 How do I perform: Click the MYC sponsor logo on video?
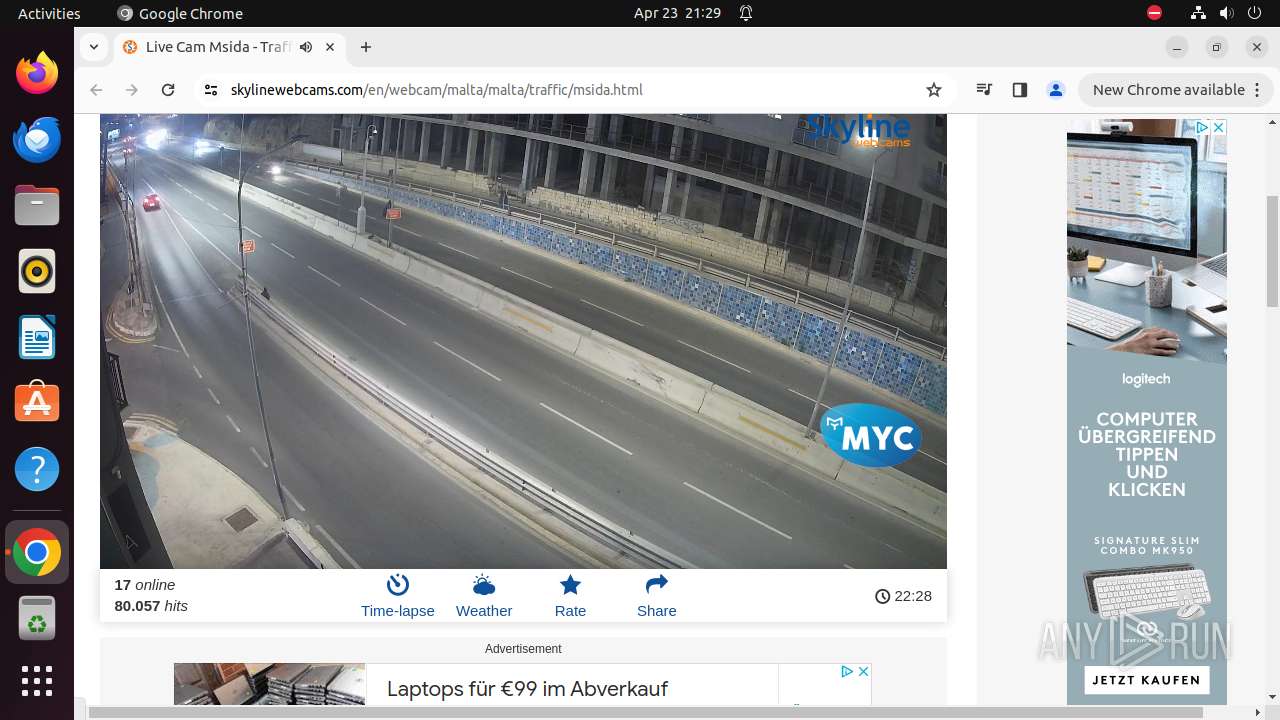pos(871,436)
